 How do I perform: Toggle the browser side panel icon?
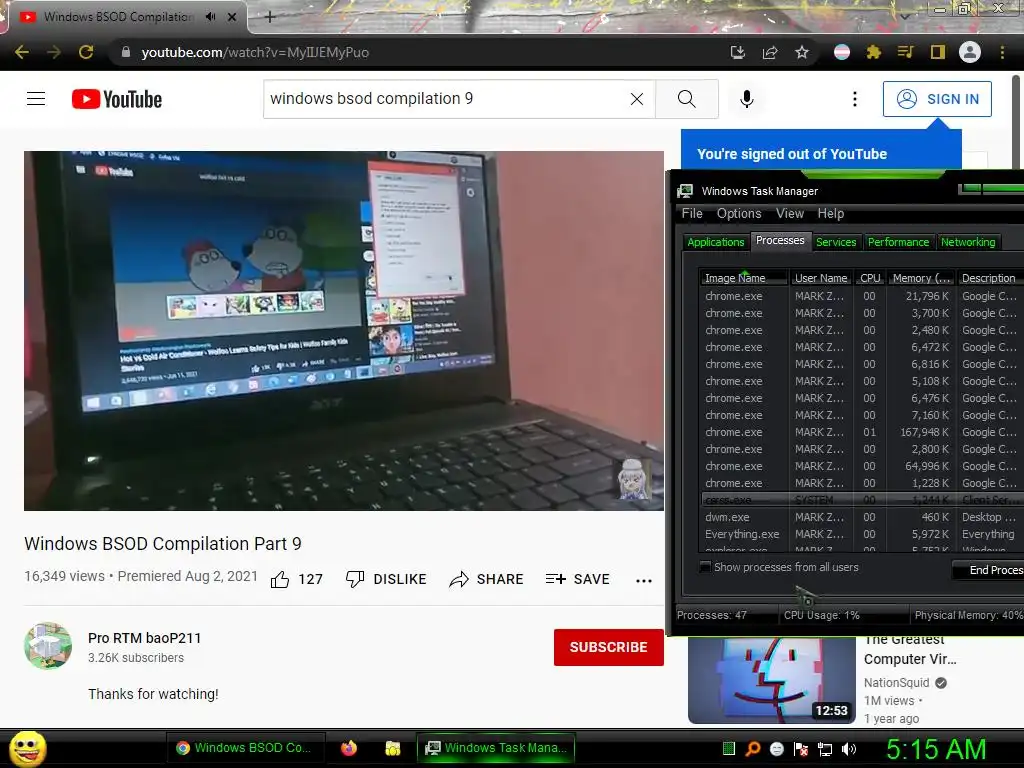tap(938, 52)
